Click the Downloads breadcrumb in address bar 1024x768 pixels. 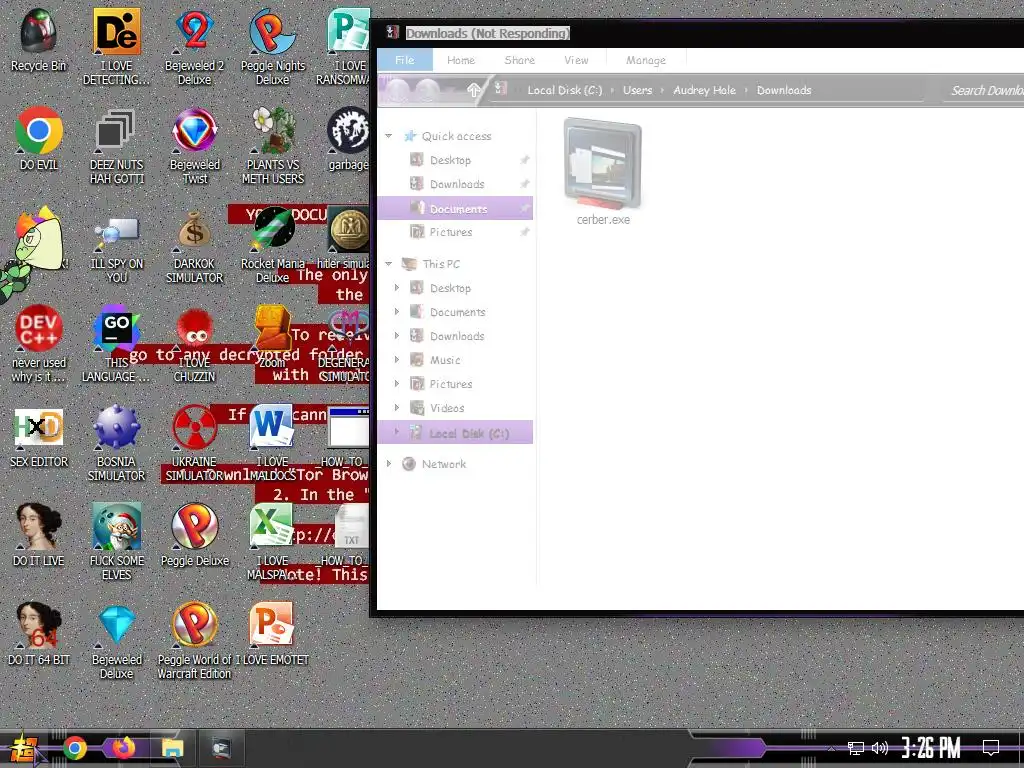tap(784, 90)
